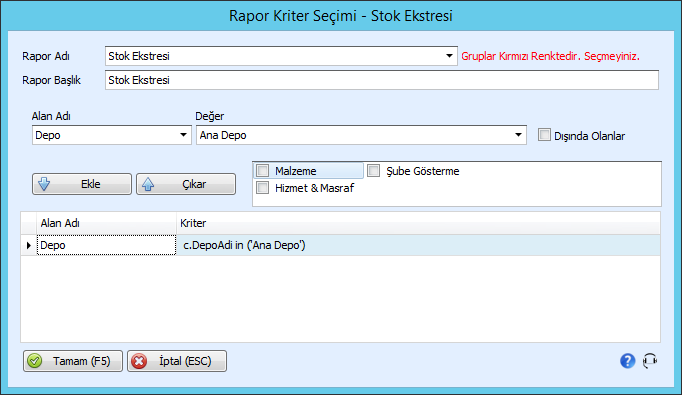This screenshot has width=682, height=395.
Task: Enable the Hizmet & Masraf checkbox
Action: (x=263, y=188)
